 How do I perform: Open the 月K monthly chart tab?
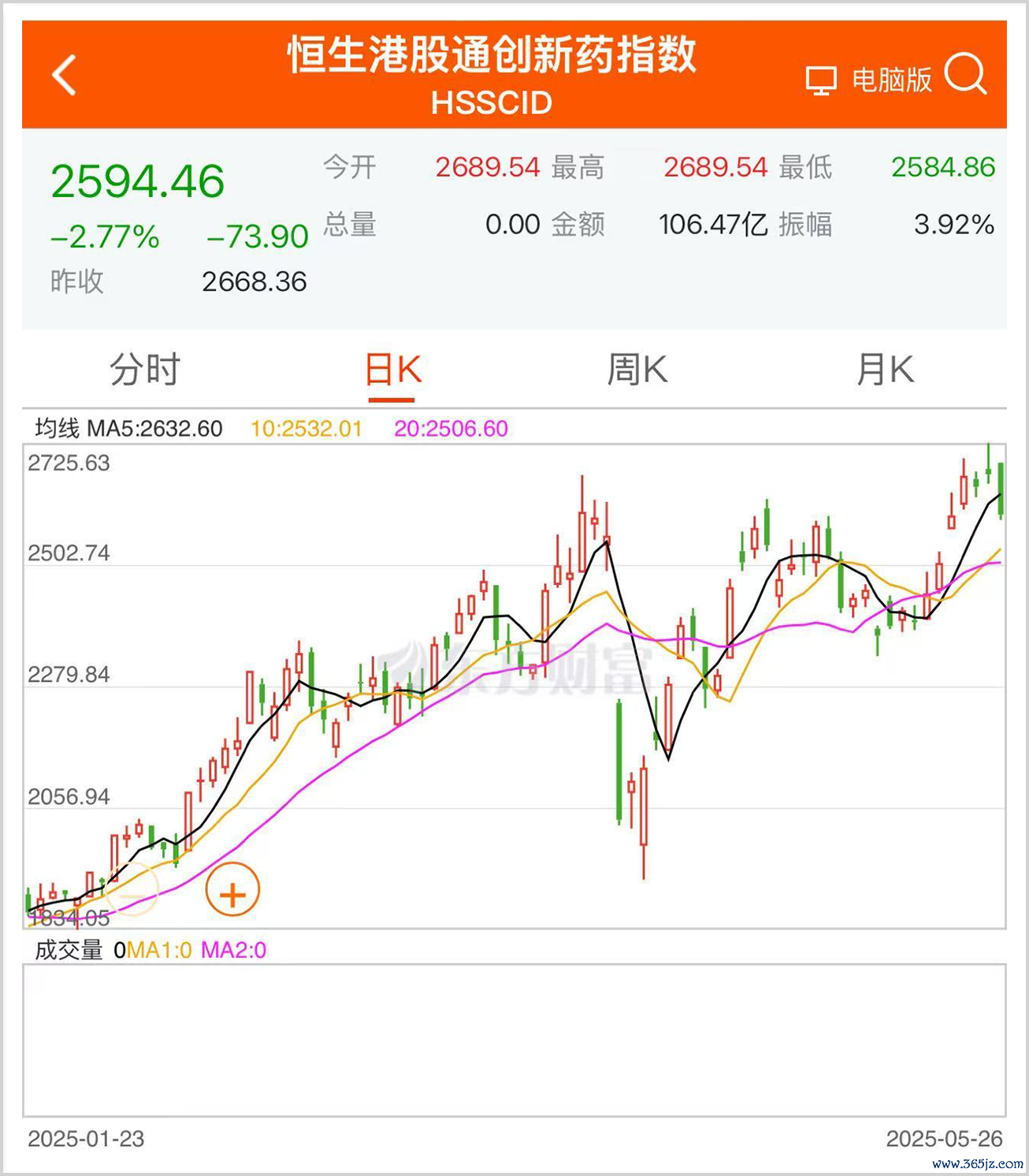point(885,370)
